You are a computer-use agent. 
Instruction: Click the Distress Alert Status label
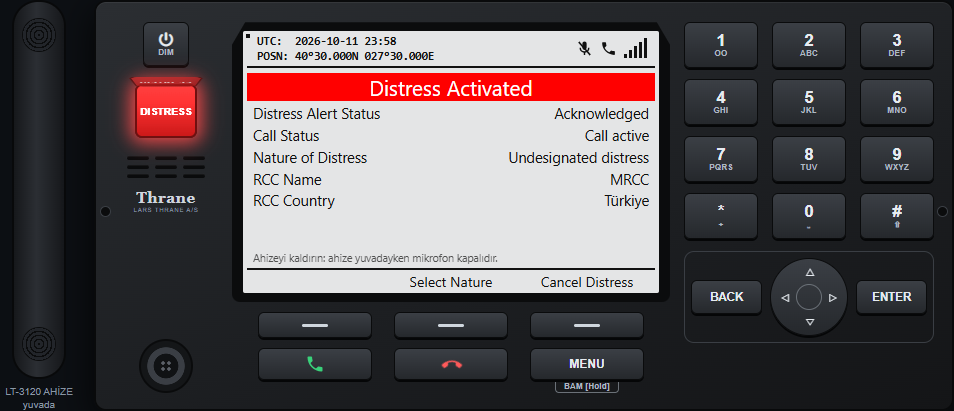316,114
